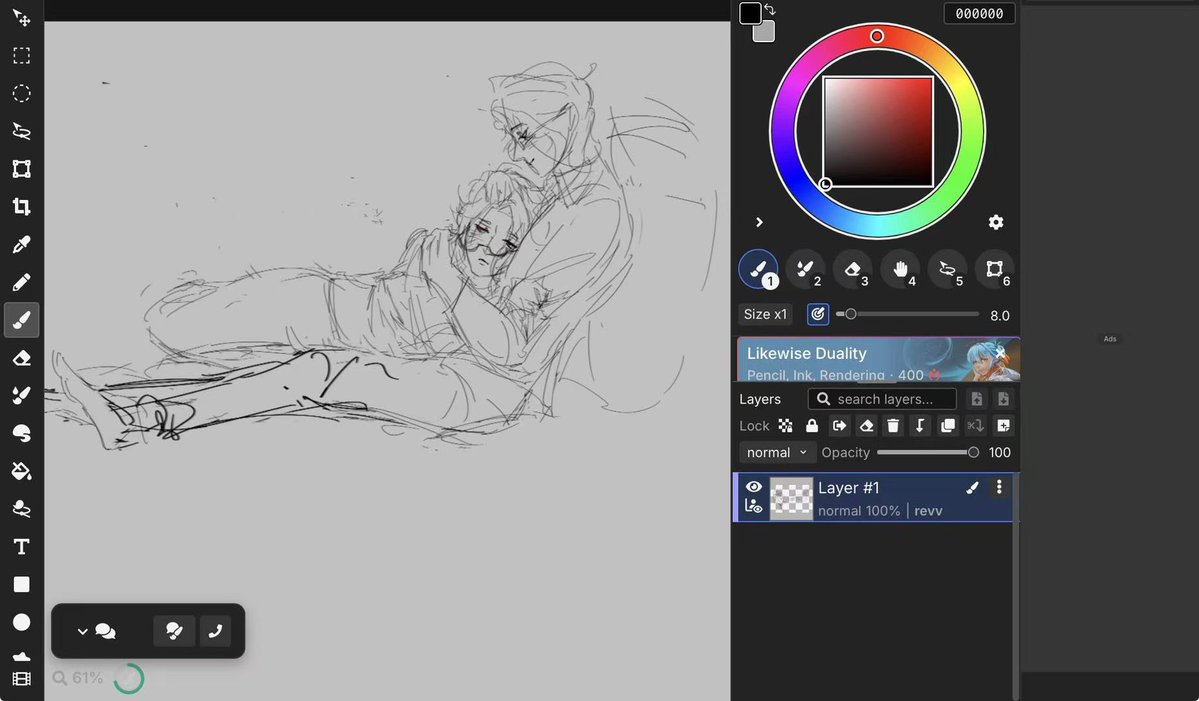Select tool slot 5 lasso preset

pos(947,270)
